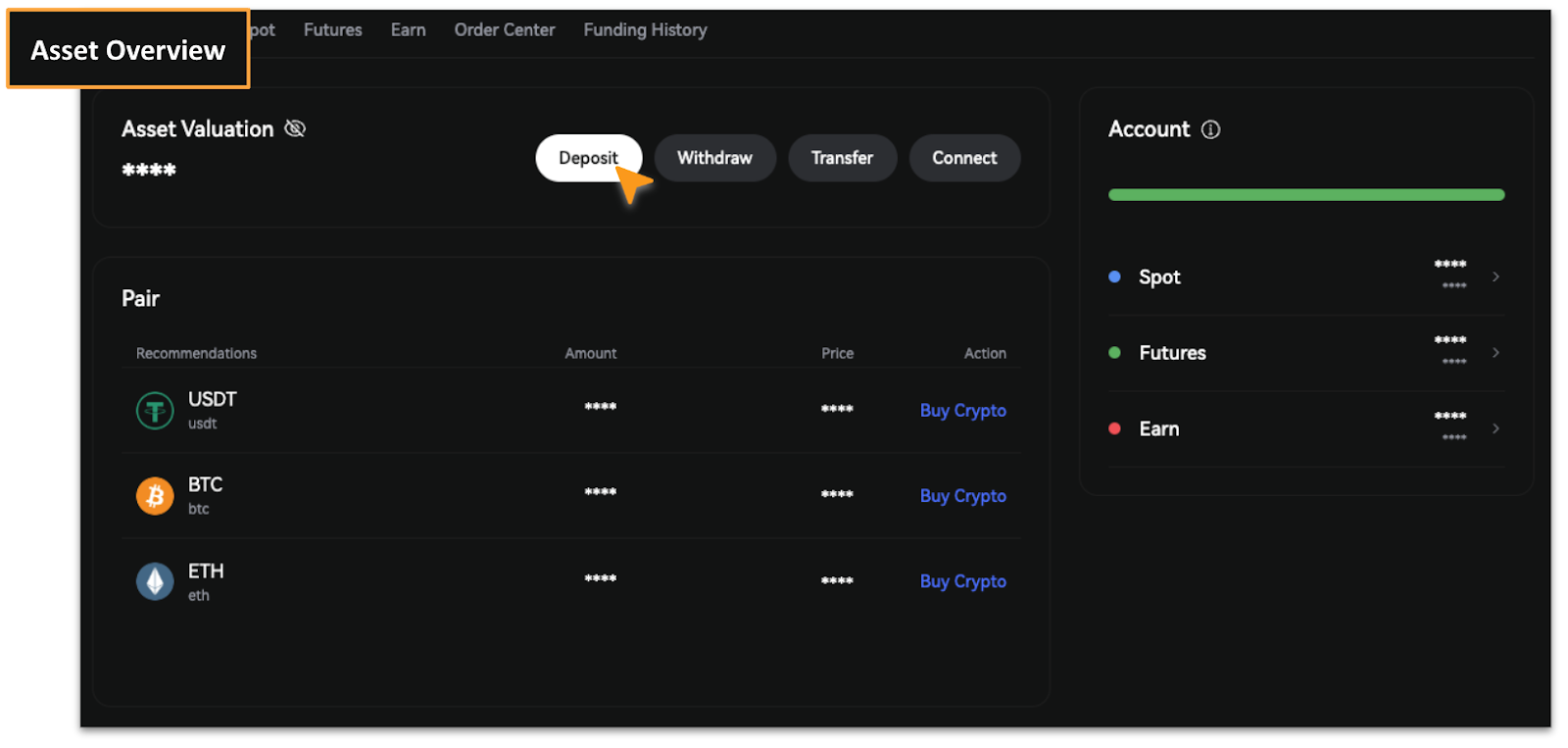This screenshot has width=1568, height=748.
Task: Toggle the Asset Valuation eye visibility icon
Action: tap(295, 128)
